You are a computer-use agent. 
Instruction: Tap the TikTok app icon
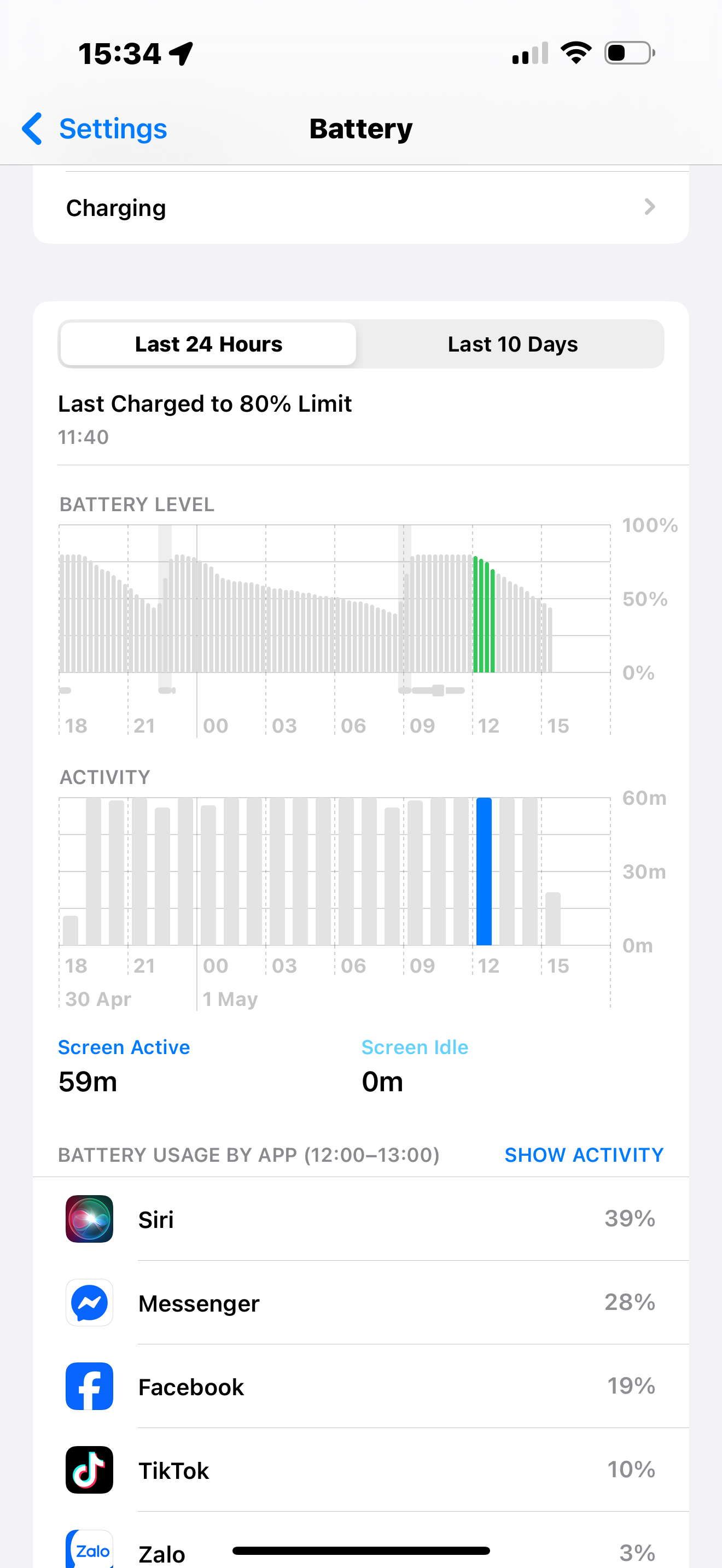[x=89, y=1469]
